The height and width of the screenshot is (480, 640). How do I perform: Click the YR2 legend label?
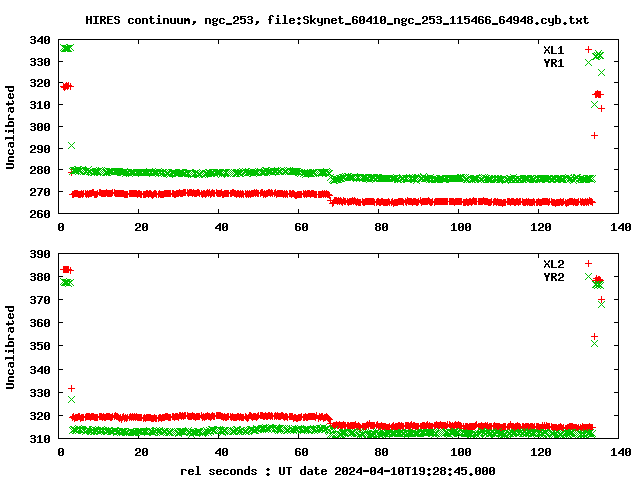point(553,277)
